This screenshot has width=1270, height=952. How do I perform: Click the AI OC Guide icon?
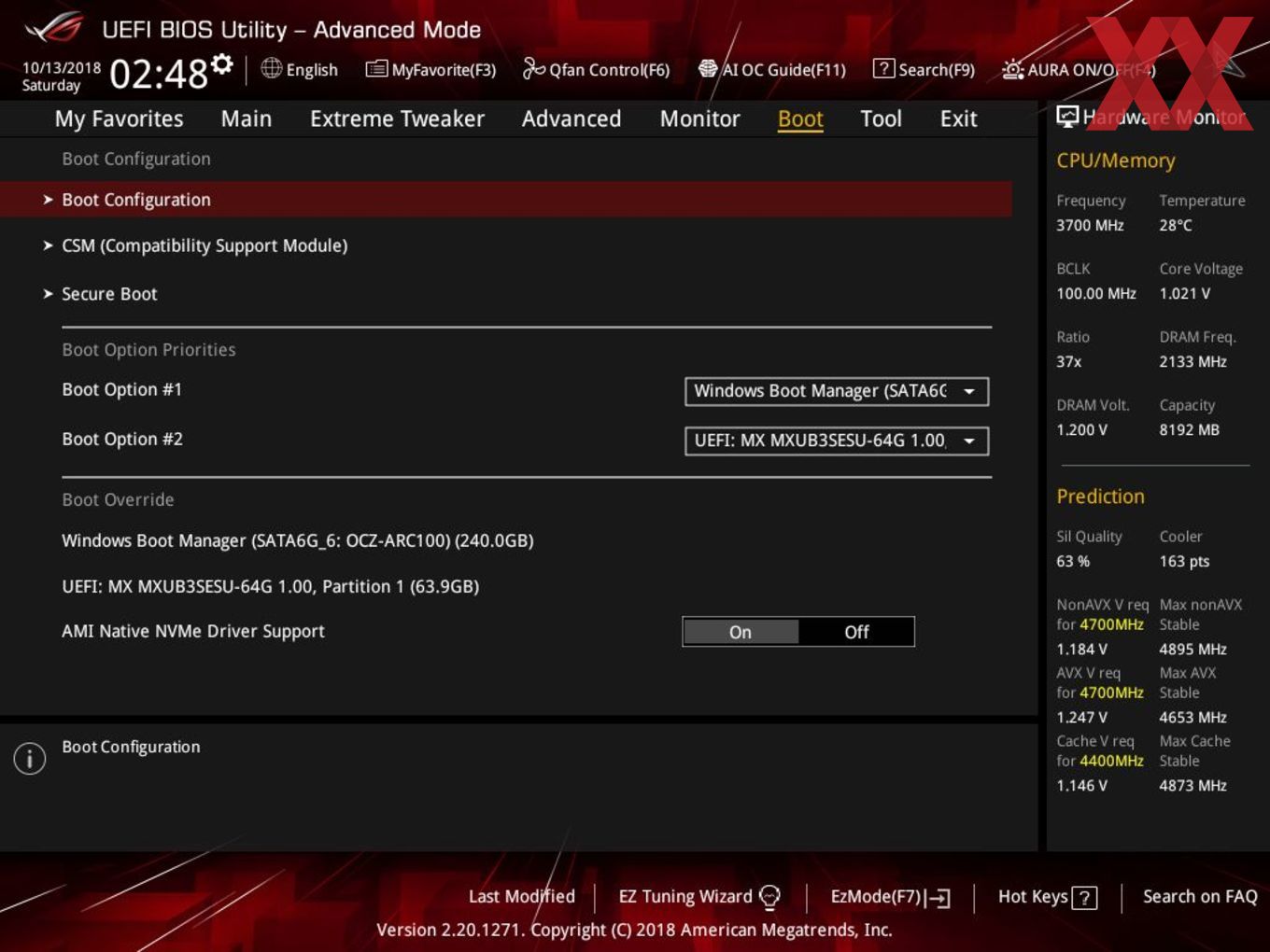click(708, 68)
